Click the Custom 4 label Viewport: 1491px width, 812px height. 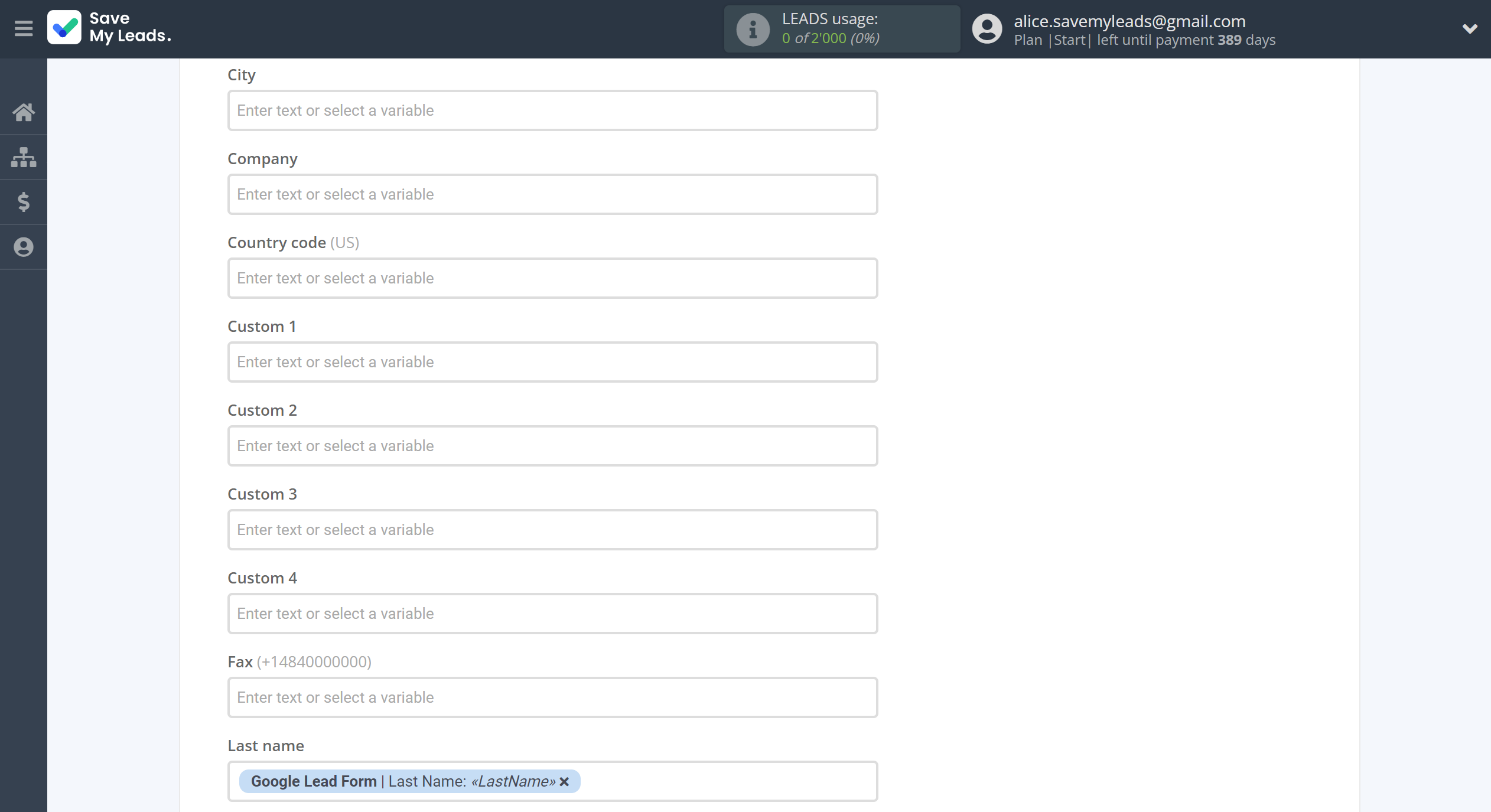point(262,578)
